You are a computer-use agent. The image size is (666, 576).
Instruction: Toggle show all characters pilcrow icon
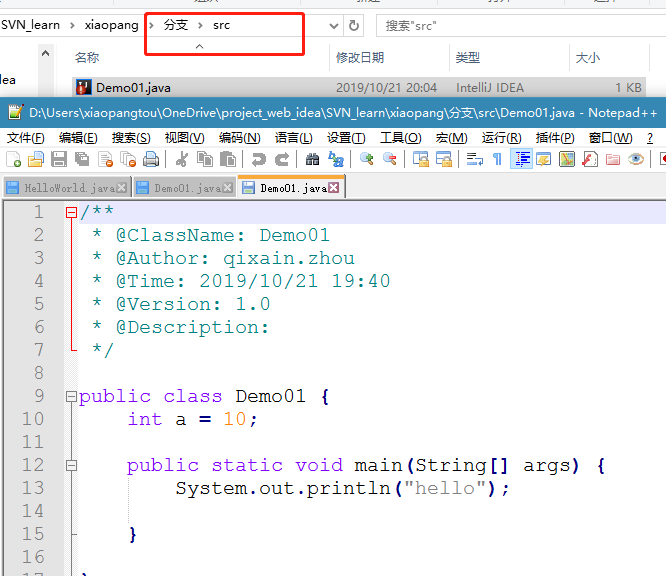click(x=497, y=160)
